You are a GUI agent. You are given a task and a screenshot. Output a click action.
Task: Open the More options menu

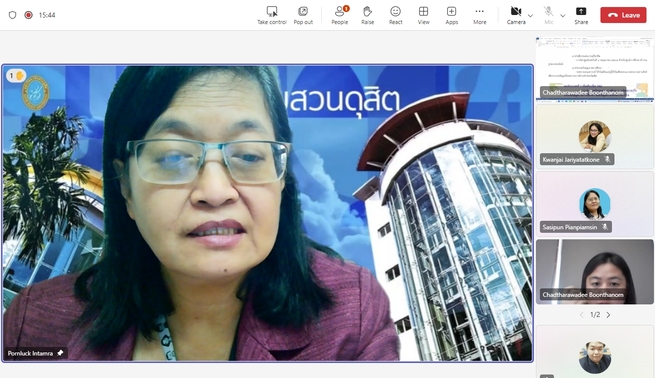pos(480,15)
